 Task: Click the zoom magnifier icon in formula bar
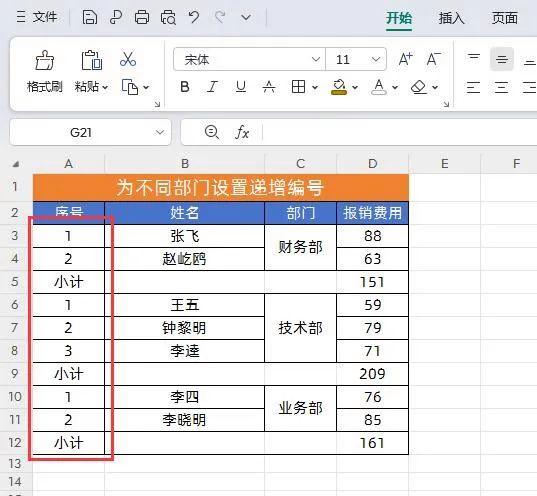click(x=212, y=132)
